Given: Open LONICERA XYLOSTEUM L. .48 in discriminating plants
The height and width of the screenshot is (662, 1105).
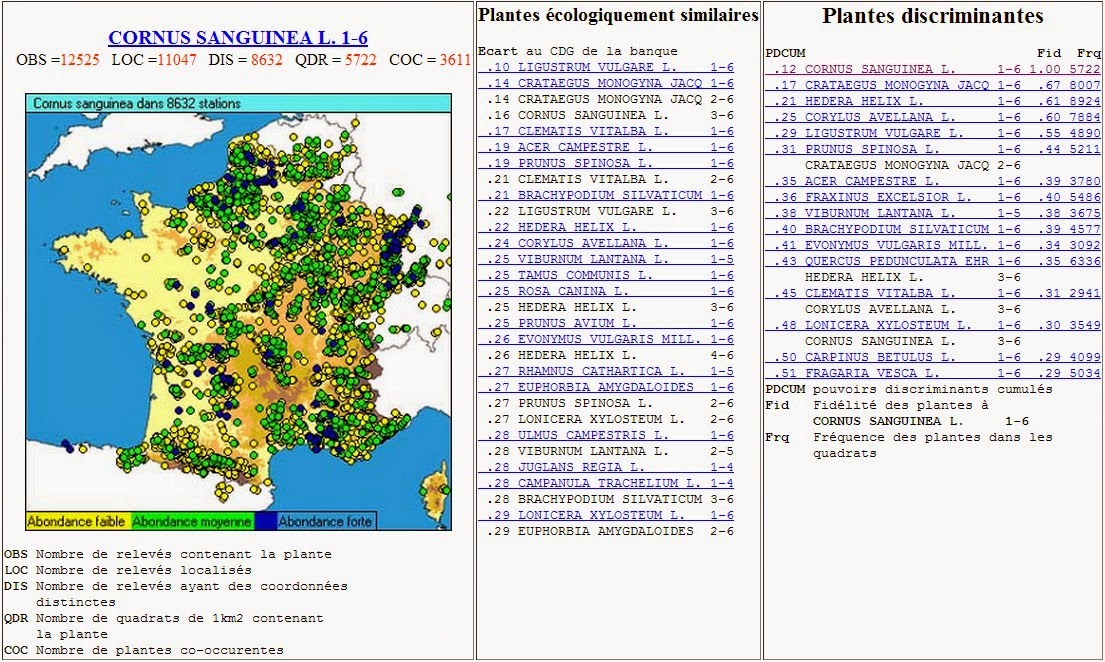Looking at the screenshot, I should point(932,325).
